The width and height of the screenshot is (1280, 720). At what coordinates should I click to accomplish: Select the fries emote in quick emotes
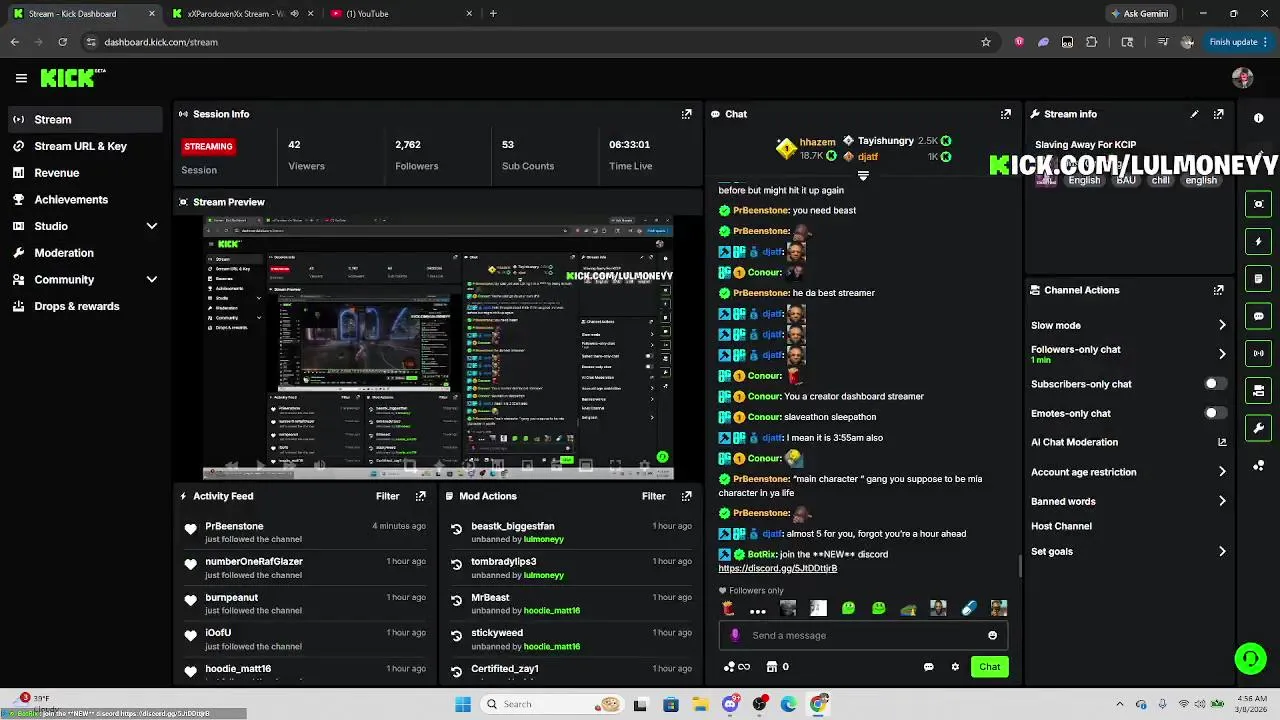coord(728,608)
